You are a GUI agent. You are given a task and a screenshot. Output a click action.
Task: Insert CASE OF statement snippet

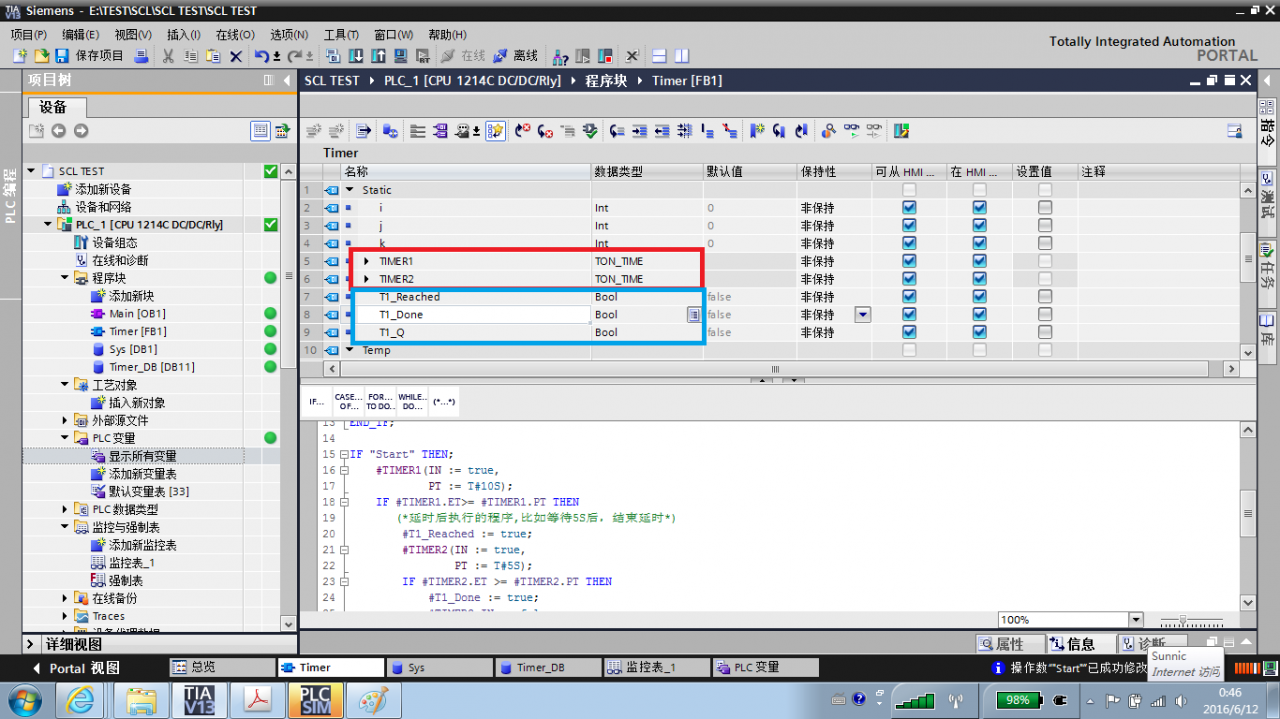click(x=348, y=401)
